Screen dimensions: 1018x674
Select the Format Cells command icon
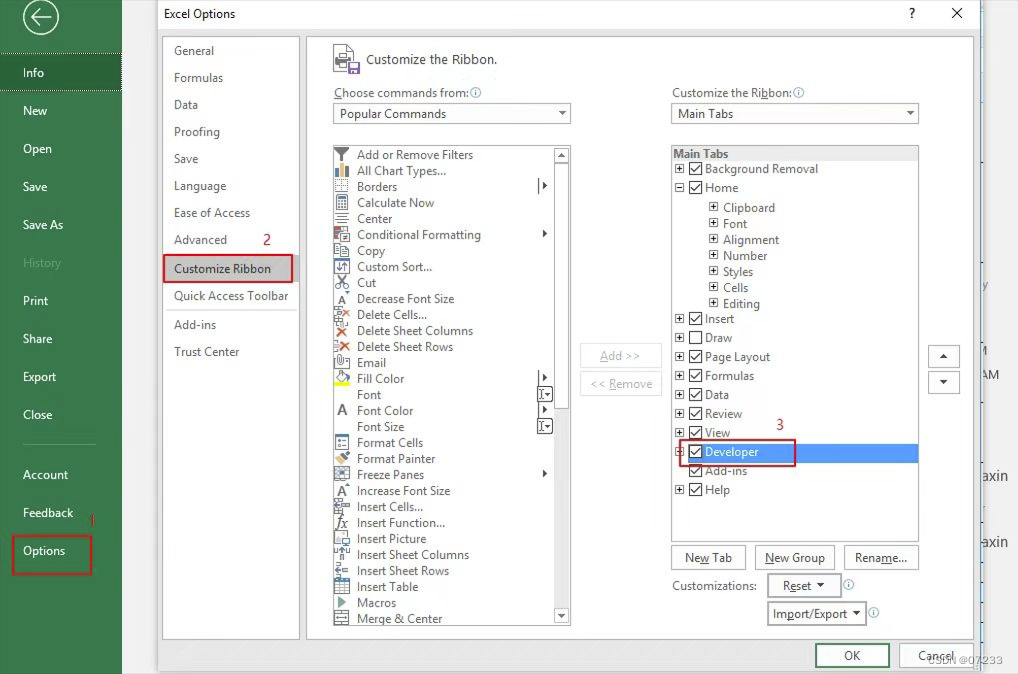point(341,443)
